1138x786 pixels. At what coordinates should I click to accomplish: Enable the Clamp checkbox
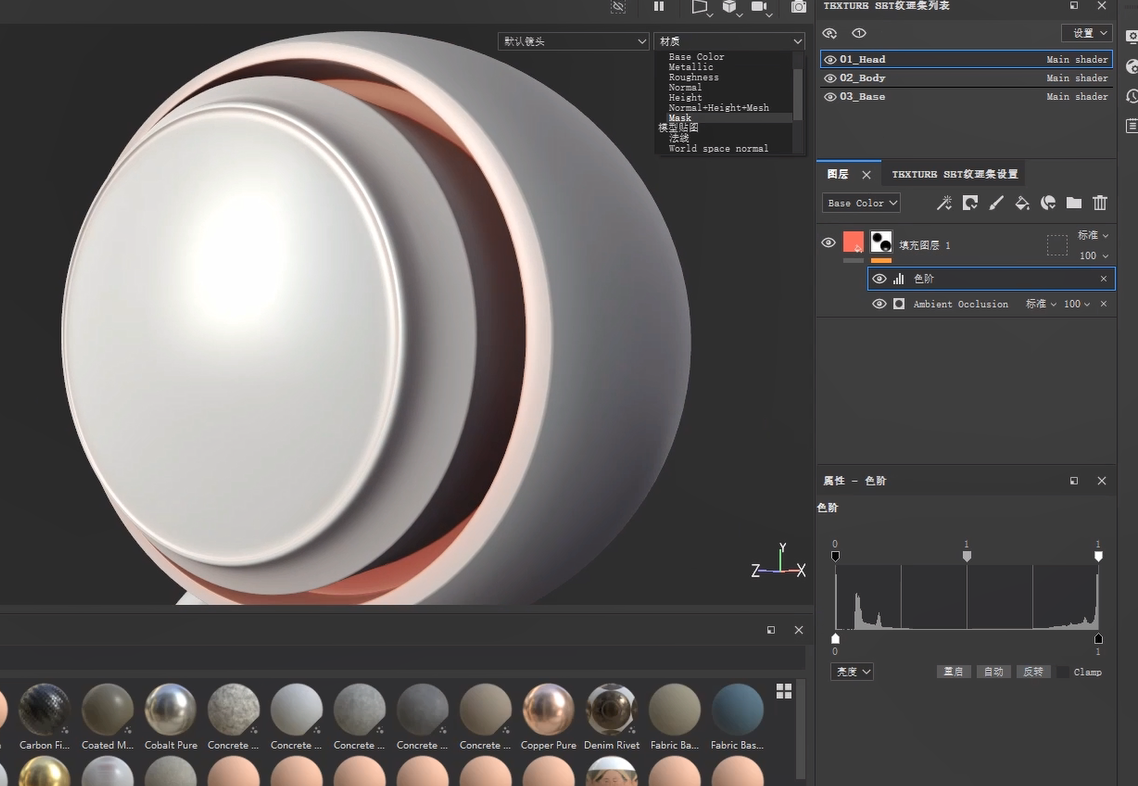click(x=1063, y=672)
